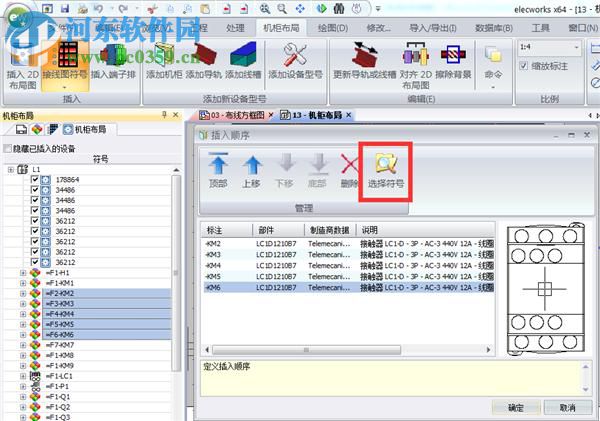This screenshot has height=421, width=600.
Task: Open the Import/Export (导入/导出) ribbon tab
Action: tap(433, 28)
